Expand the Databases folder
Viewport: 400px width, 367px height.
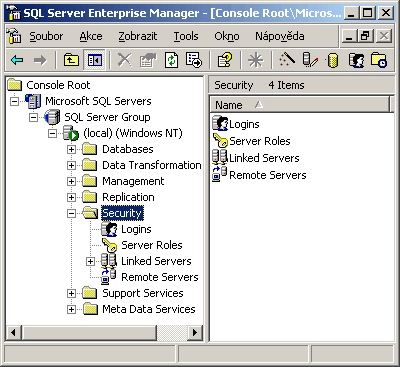tap(71, 149)
